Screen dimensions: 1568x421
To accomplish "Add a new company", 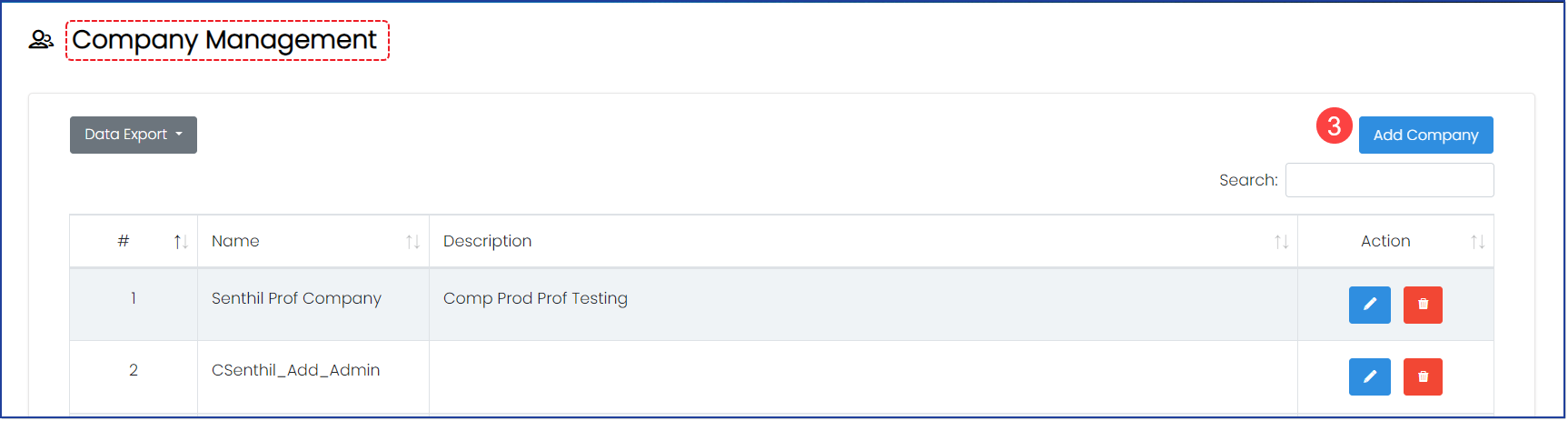I will point(1425,135).
